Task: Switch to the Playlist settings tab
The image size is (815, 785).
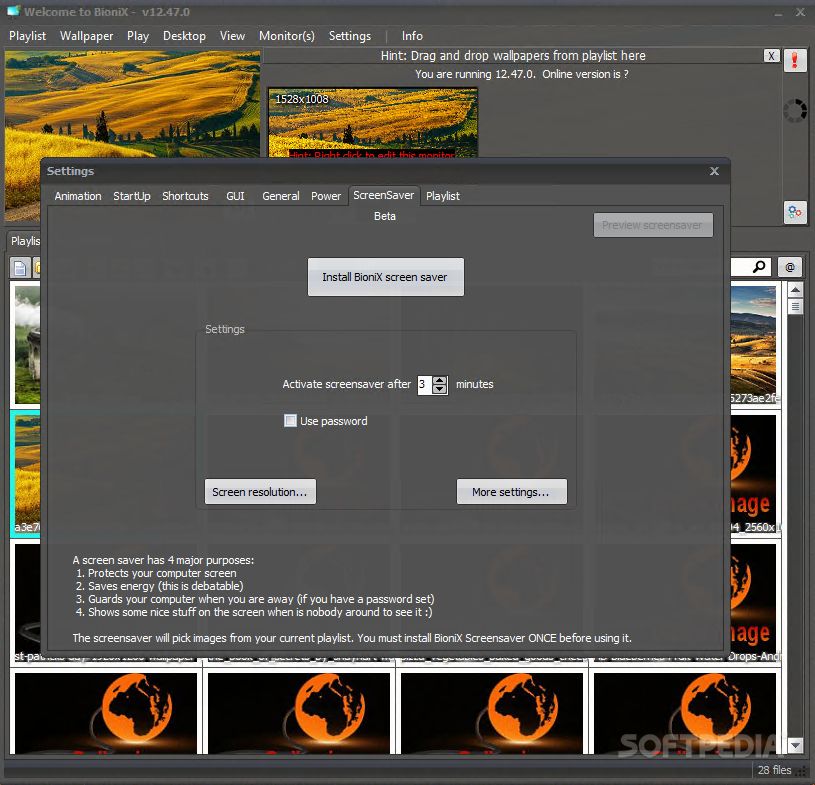Action: 443,196
